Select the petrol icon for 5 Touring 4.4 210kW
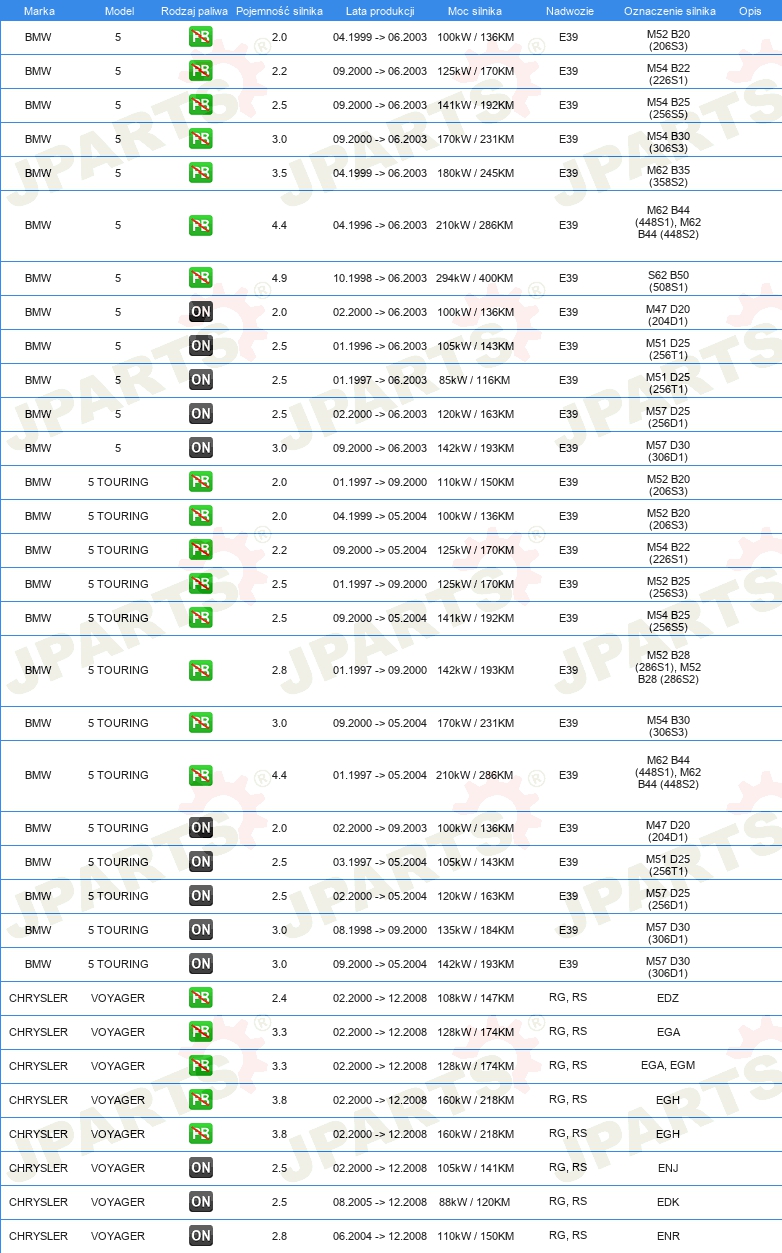782x1253 pixels. click(200, 775)
